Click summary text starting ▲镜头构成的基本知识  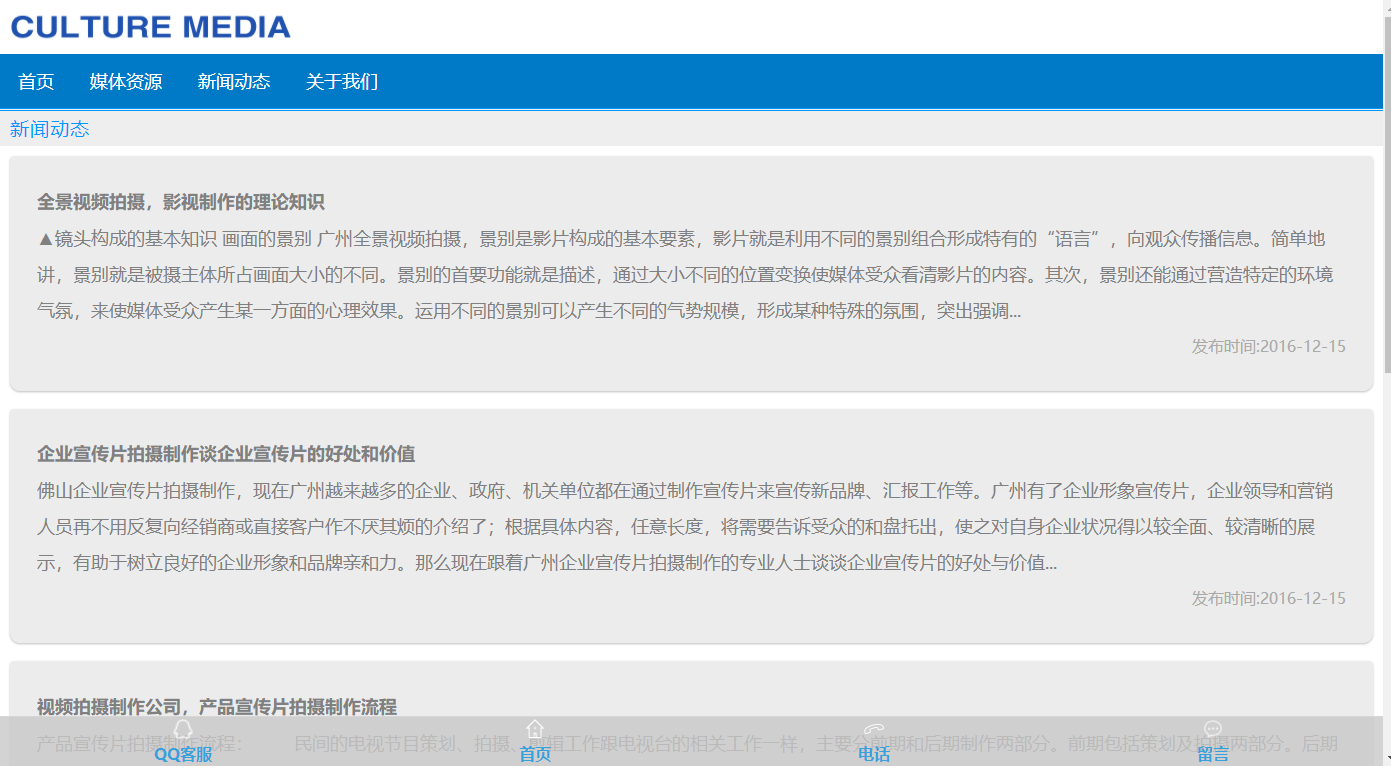tap(685, 275)
